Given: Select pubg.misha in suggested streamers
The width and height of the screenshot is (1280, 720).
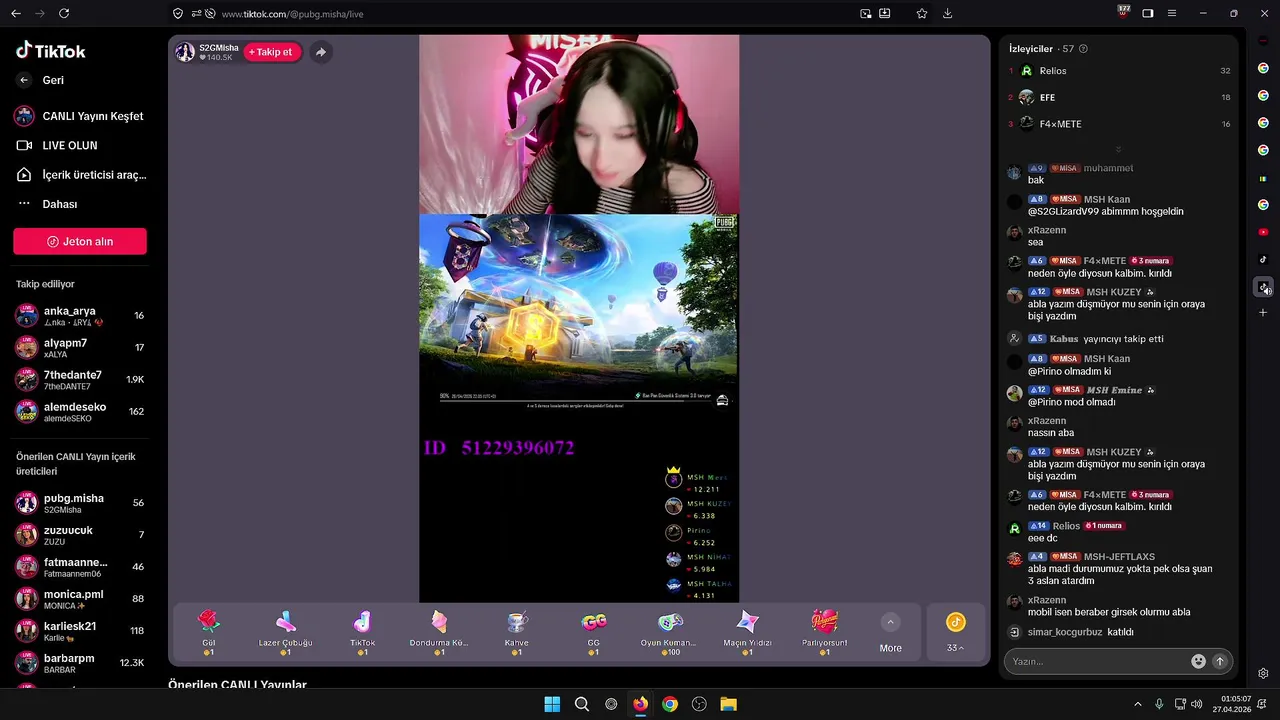Looking at the screenshot, I should (80, 503).
